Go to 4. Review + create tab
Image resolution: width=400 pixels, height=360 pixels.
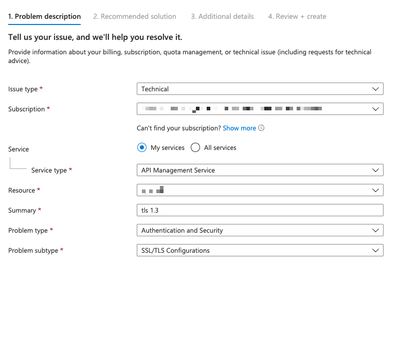click(x=297, y=16)
